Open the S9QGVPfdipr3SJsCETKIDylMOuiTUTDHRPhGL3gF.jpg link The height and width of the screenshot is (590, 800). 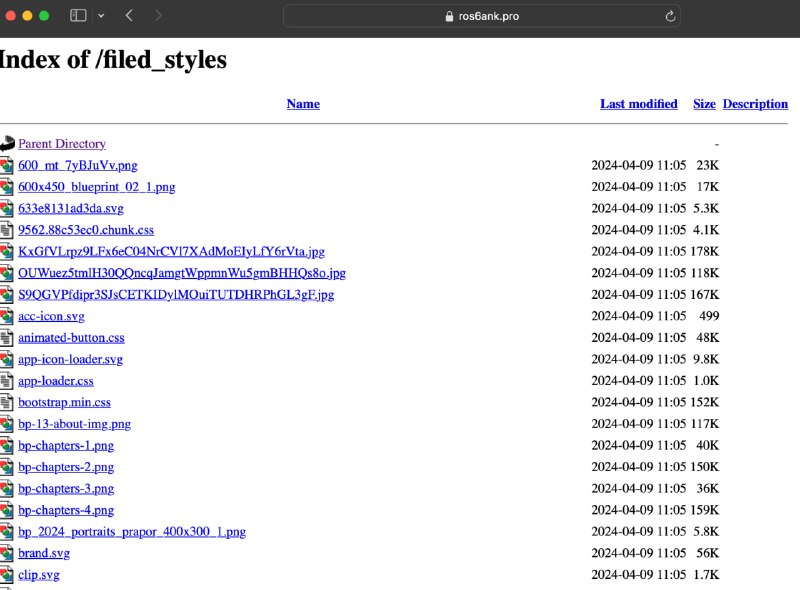pyautogui.click(x=176, y=294)
